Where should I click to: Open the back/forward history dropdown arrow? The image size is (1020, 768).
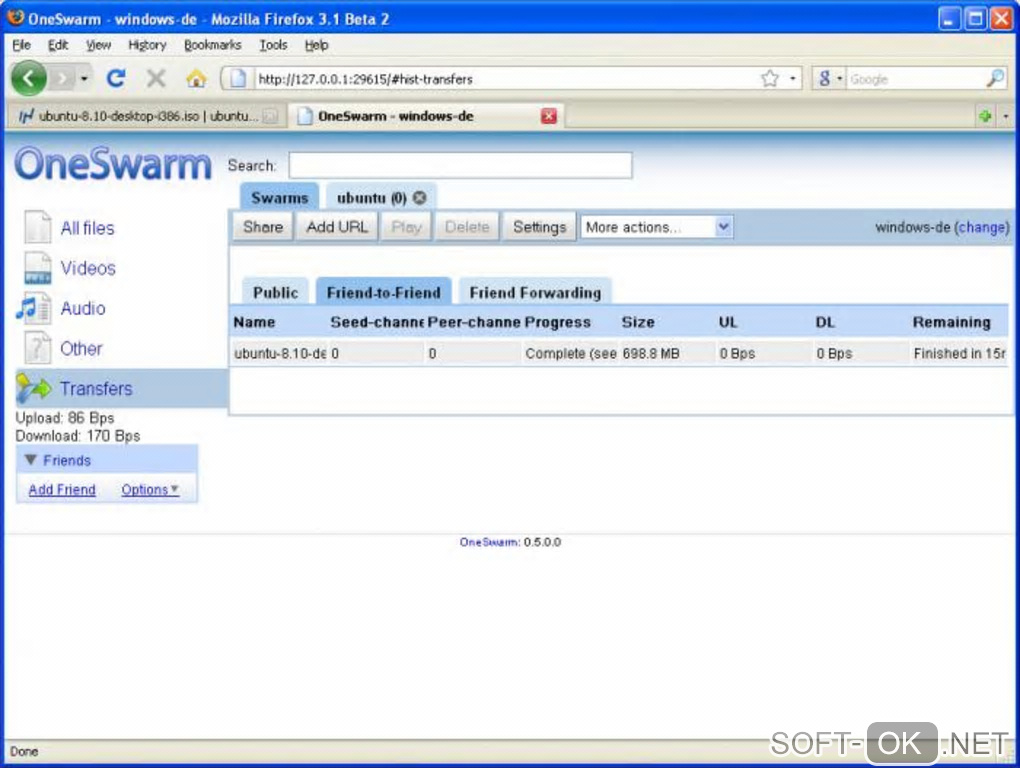pyautogui.click(x=84, y=79)
